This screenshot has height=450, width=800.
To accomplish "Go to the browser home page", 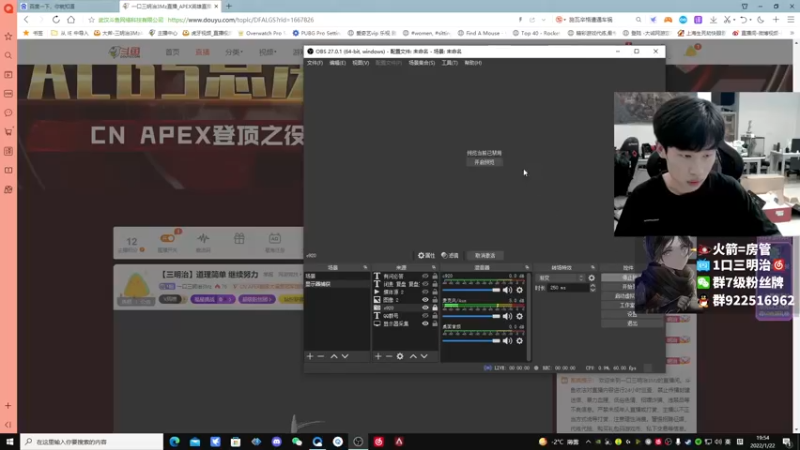I will click(x=71, y=20).
